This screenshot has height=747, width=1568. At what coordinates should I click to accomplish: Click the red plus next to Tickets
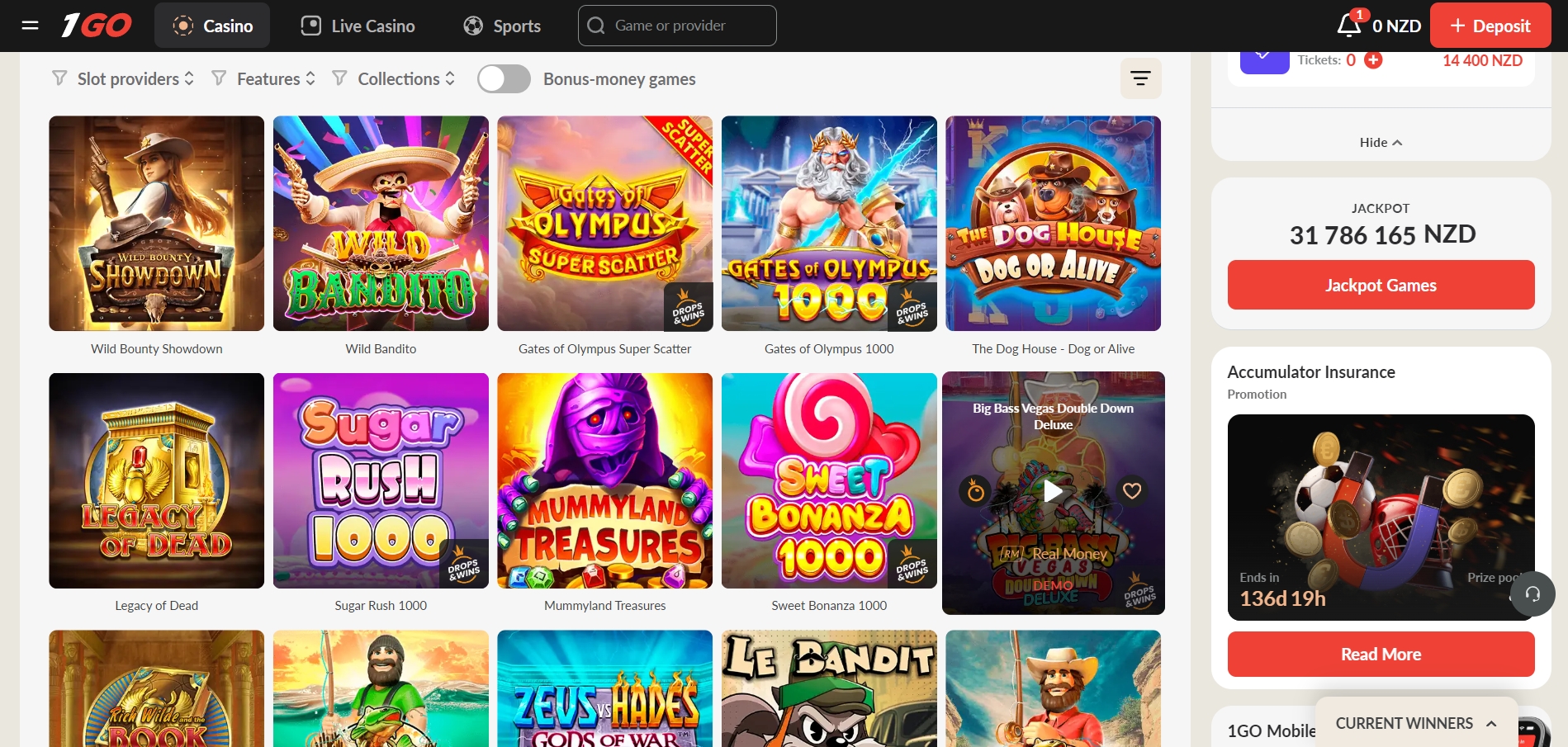click(1373, 60)
